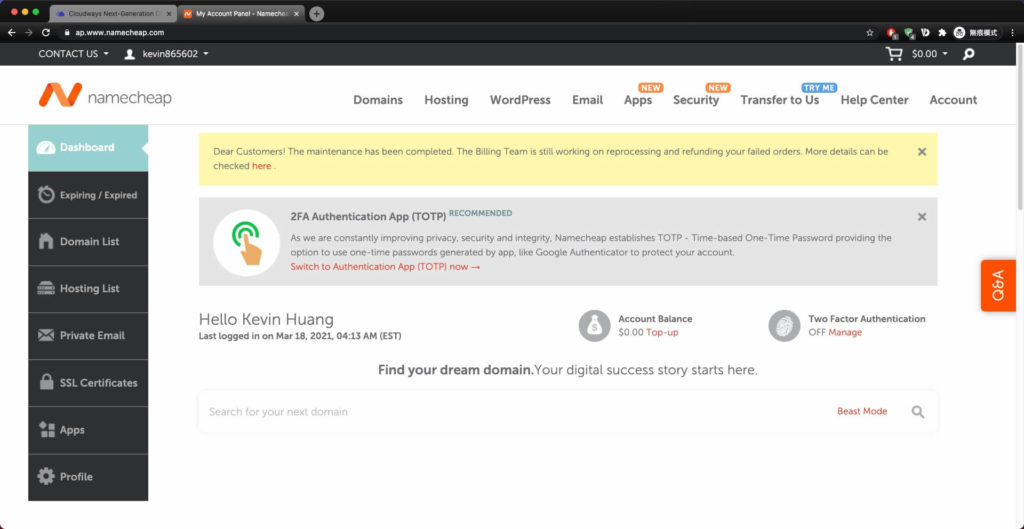
Task: Click the Two Factor Authentication fingerprint icon
Action: pyautogui.click(x=784, y=325)
